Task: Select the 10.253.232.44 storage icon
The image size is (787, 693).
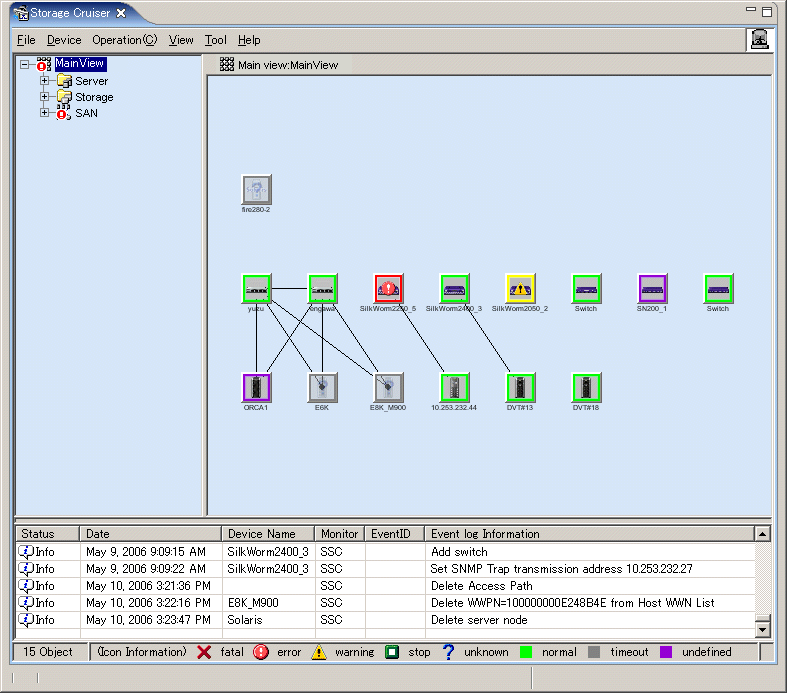Action: [454, 387]
